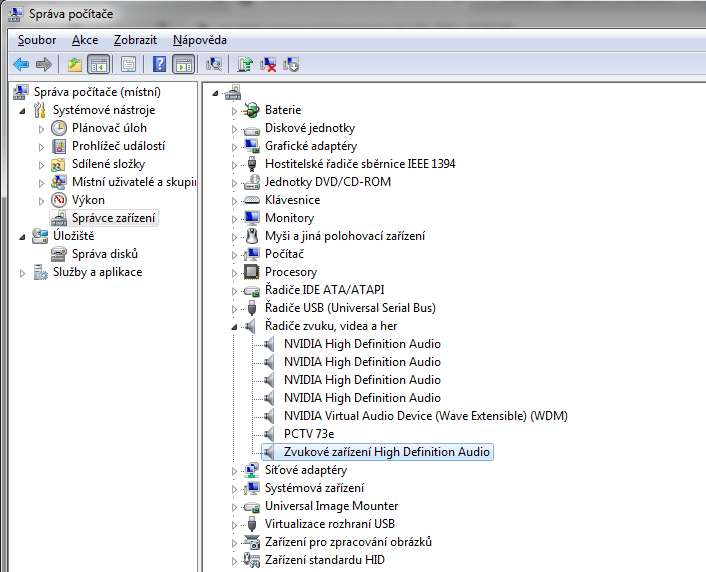This screenshot has height=572, width=706.
Task: Collapse the Úložiště node
Action: [23, 237]
